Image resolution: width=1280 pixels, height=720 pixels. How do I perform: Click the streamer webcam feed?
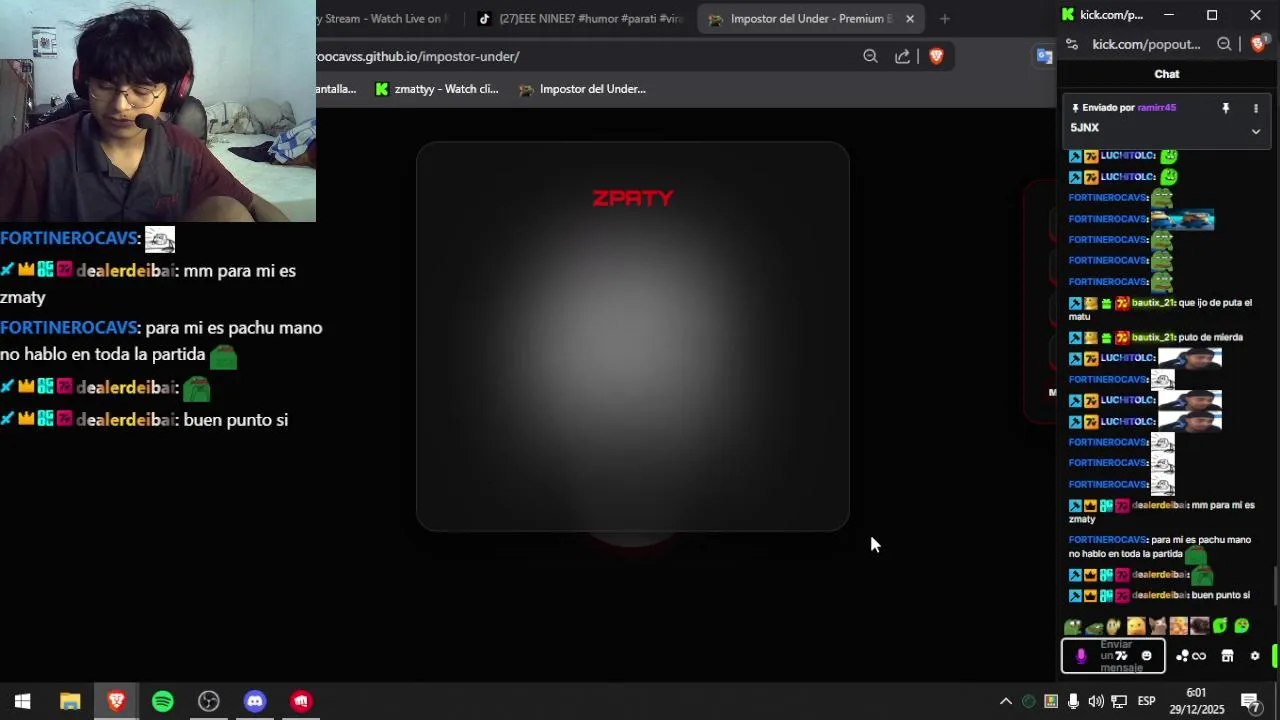click(158, 111)
